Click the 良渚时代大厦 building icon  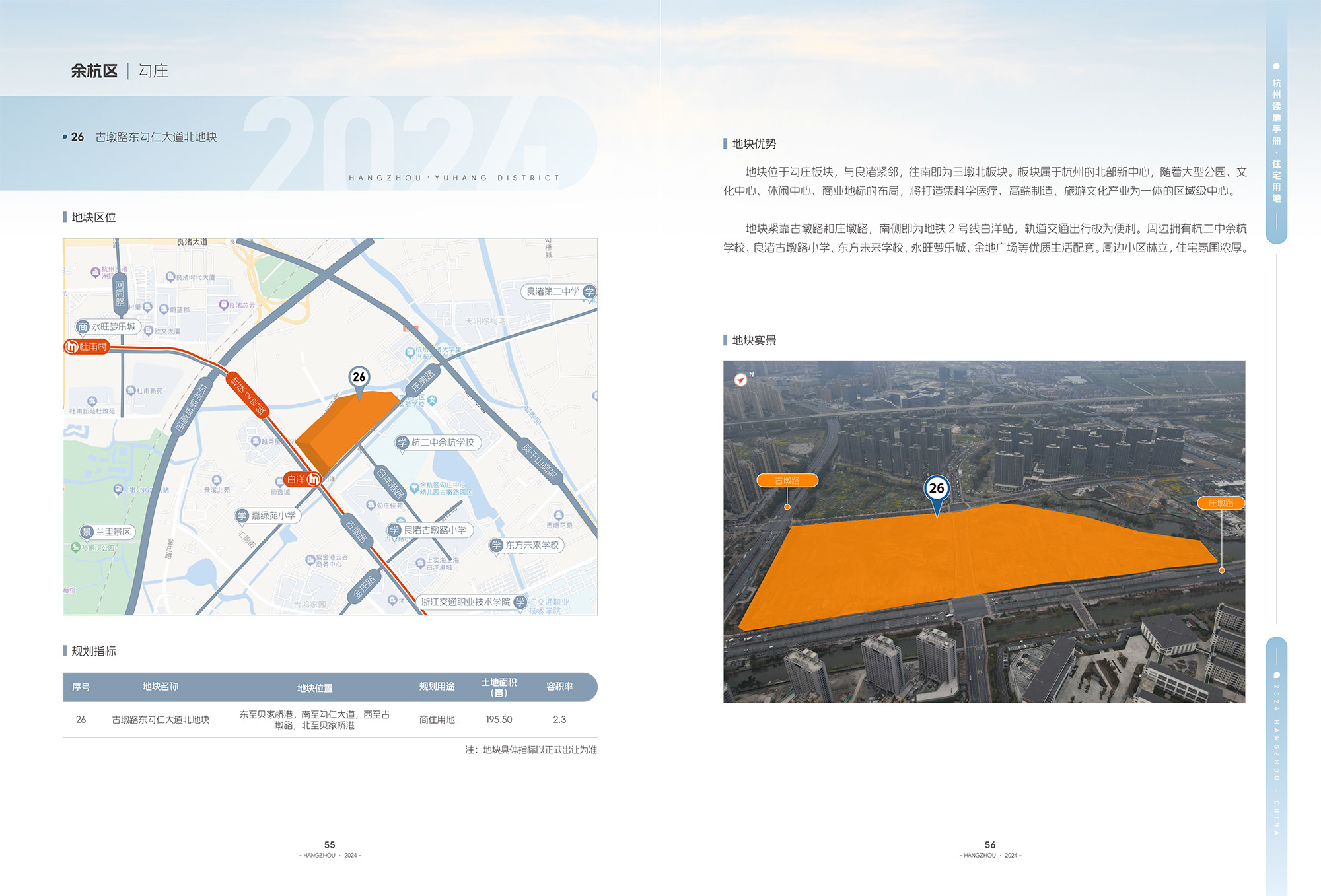click(170, 277)
